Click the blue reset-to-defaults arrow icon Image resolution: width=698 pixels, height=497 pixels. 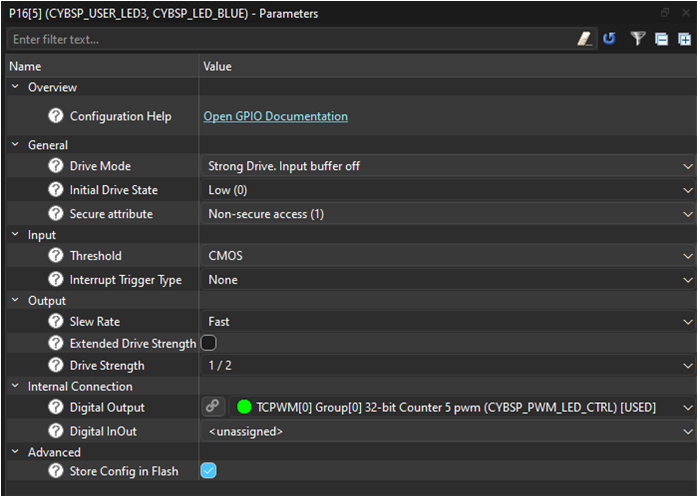pyautogui.click(x=609, y=39)
